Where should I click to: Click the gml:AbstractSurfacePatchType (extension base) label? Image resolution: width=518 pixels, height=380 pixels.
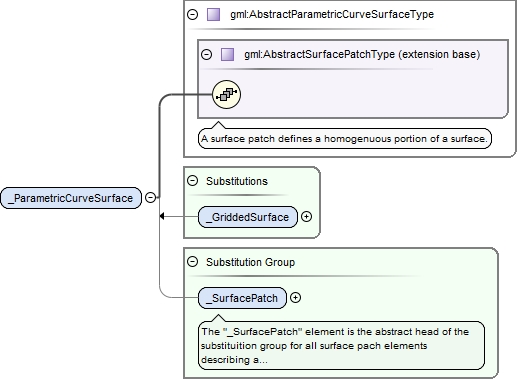362,54
